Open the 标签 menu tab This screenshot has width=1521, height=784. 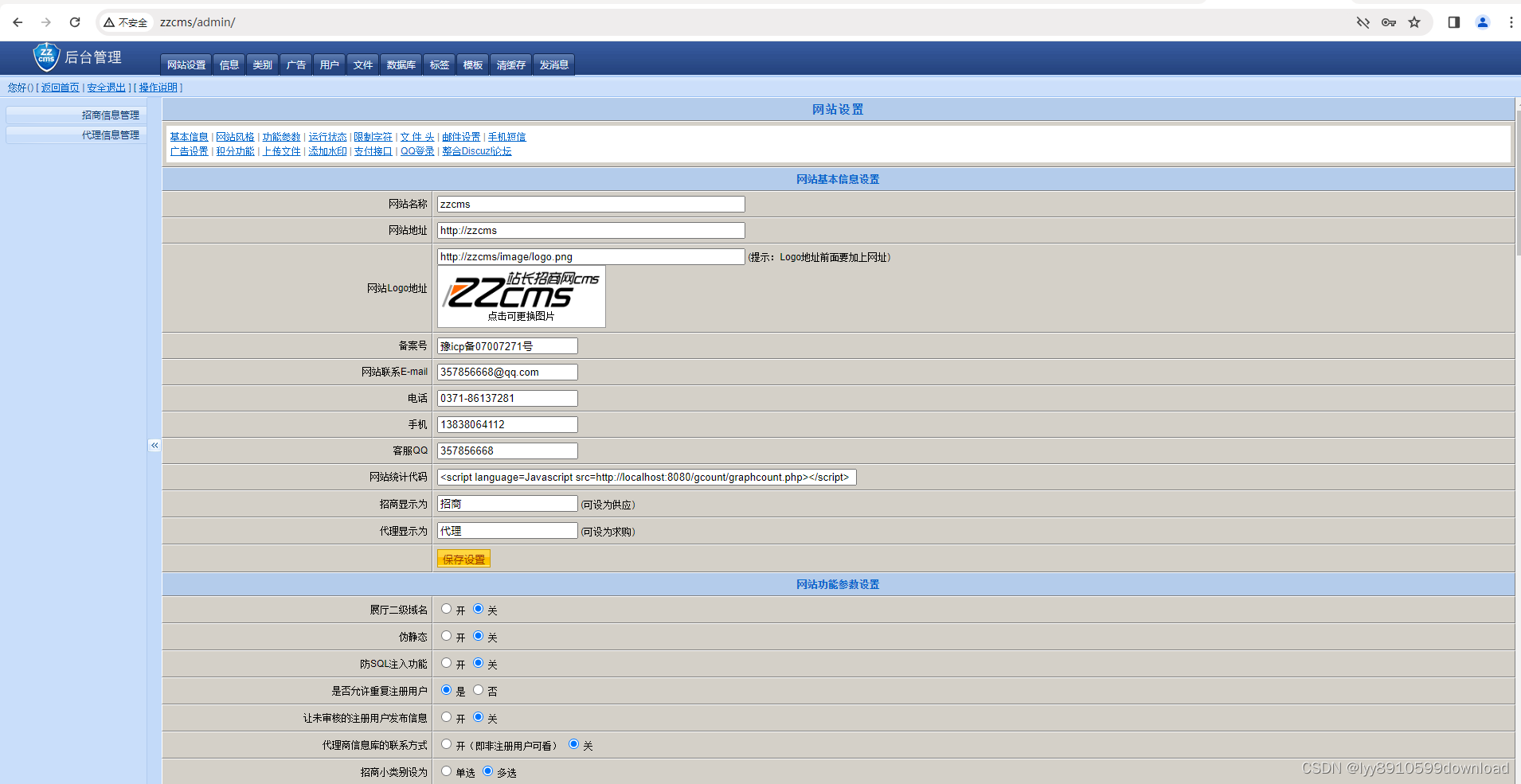pos(440,64)
